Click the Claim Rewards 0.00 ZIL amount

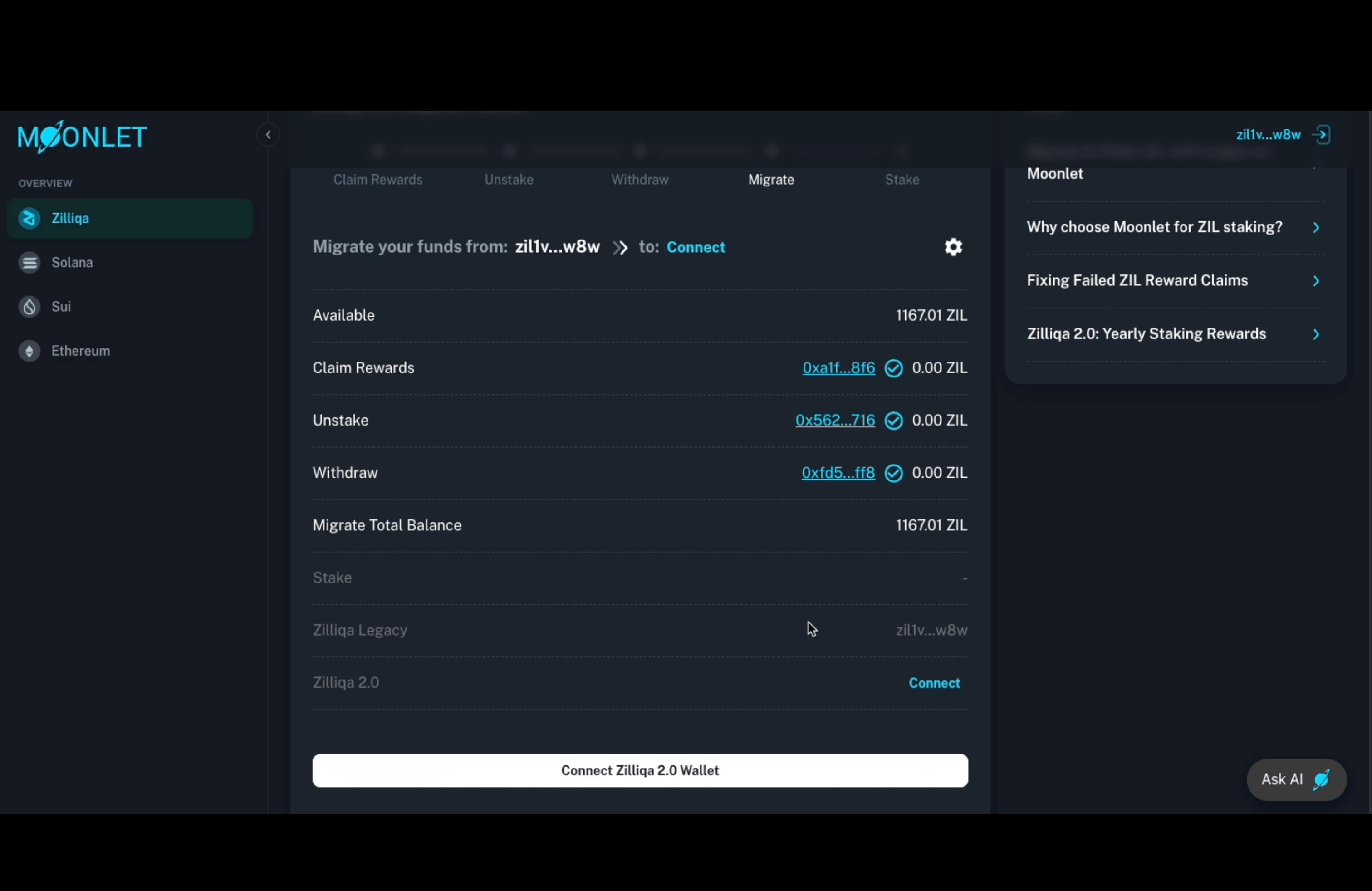[x=940, y=367]
